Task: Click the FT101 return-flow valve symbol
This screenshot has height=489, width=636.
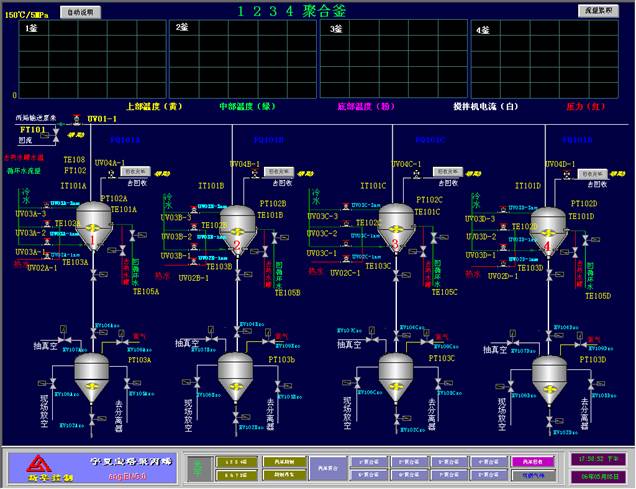Action: [x=56, y=135]
